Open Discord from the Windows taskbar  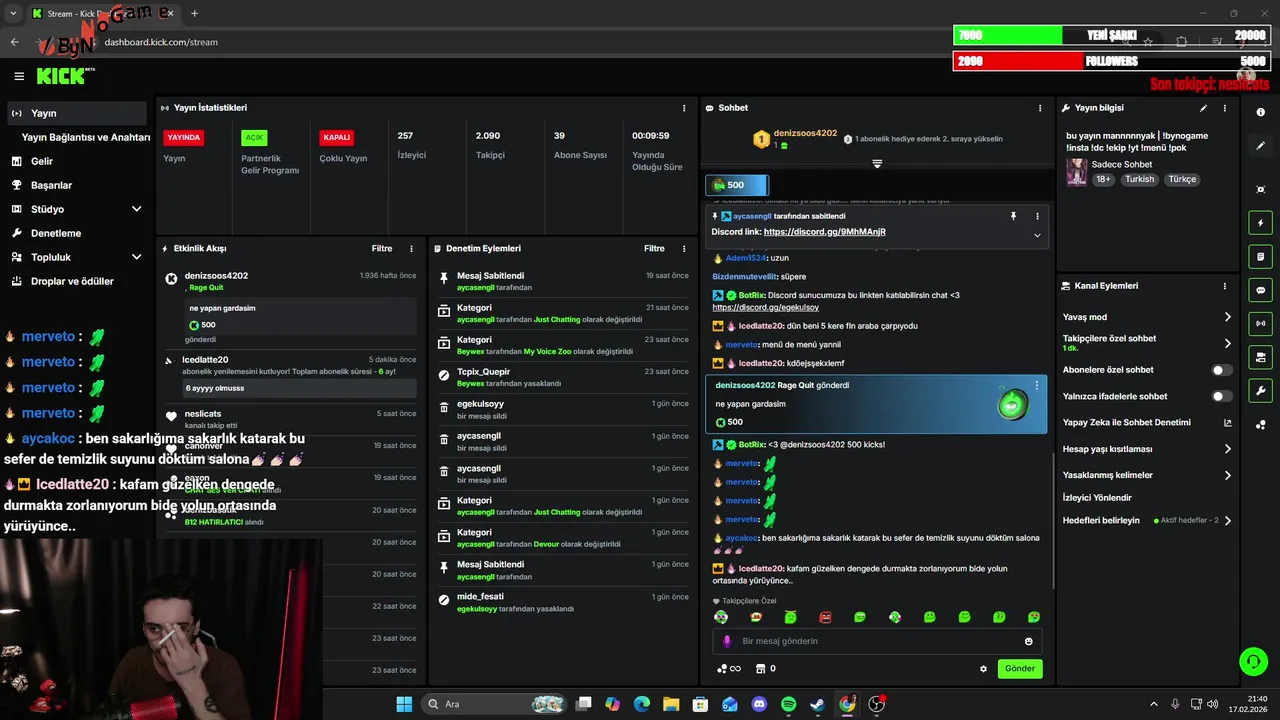tap(759, 704)
